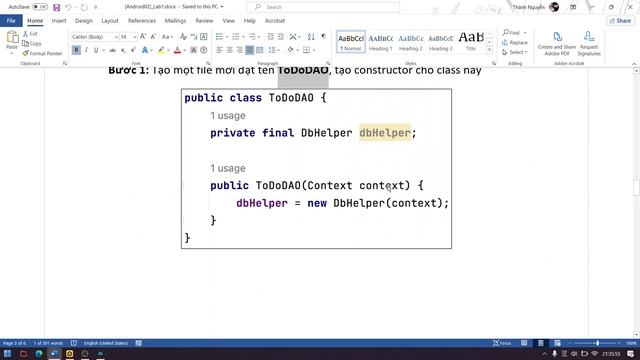Click the zoom slider in status bar
Image resolution: width=640 pixels, height=360 pixels.
tap(598, 343)
